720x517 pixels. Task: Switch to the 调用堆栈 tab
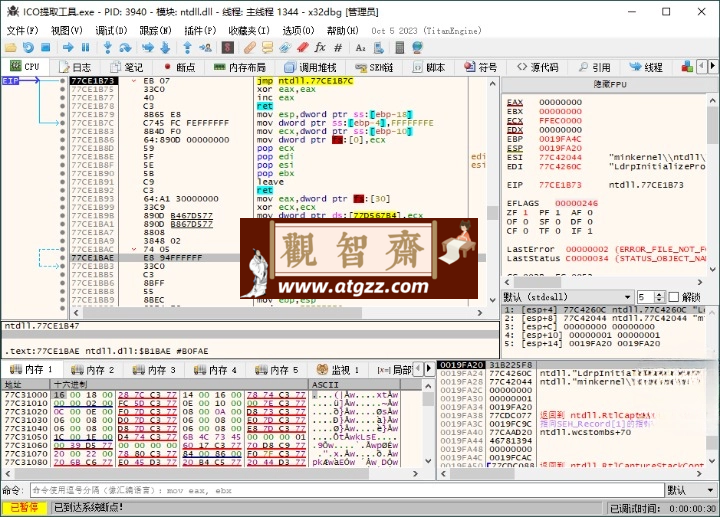pos(310,67)
